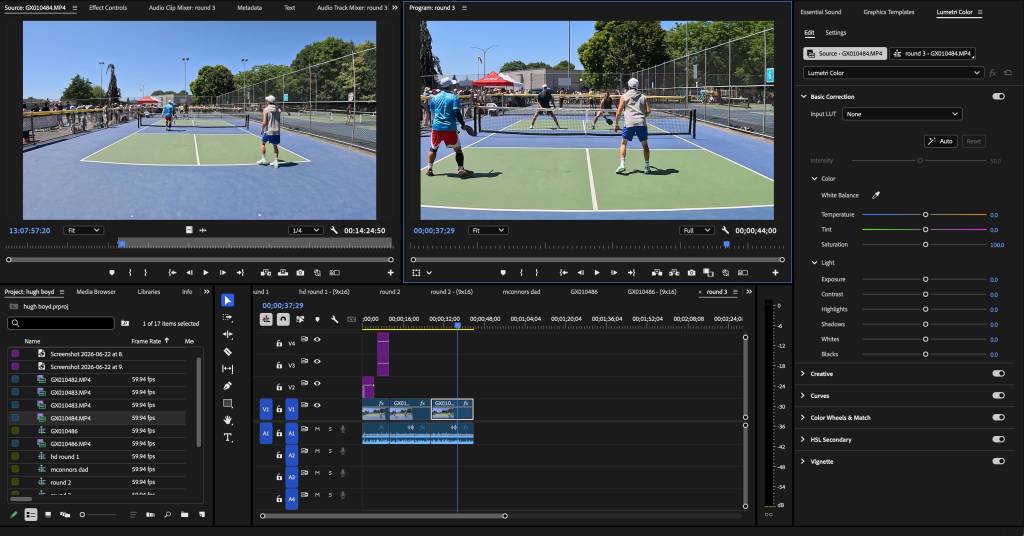The width and height of the screenshot is (1024, 536).
Task: Expand Color Wheels & Match section
Action: click(x=803, y=418)
